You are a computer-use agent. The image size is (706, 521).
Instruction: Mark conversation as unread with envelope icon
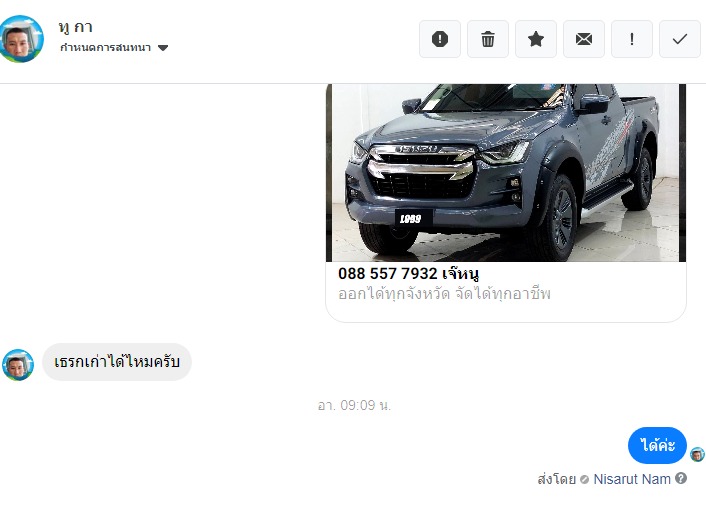(584, 39)
